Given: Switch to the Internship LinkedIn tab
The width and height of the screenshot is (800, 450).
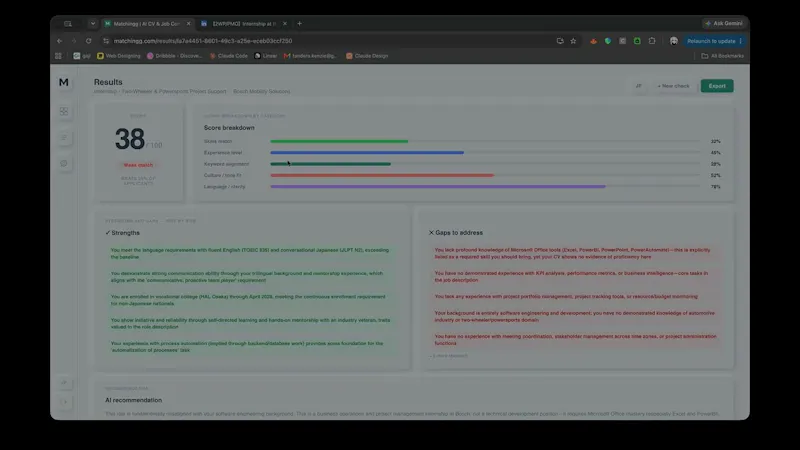Looking at the screenshot, I should click(244, 23).
